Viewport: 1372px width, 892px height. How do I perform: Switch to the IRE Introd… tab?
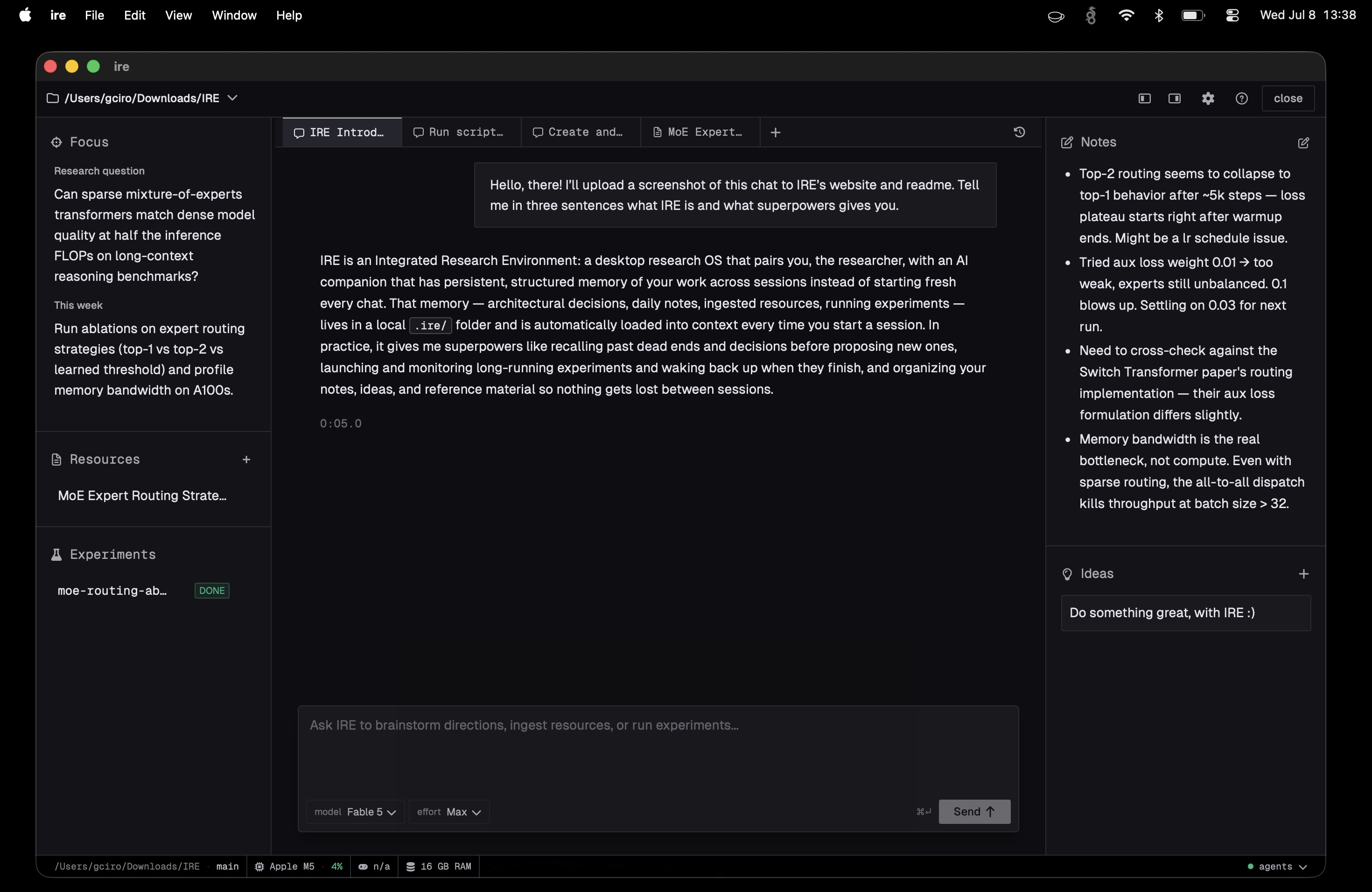(x=342, y=132)
